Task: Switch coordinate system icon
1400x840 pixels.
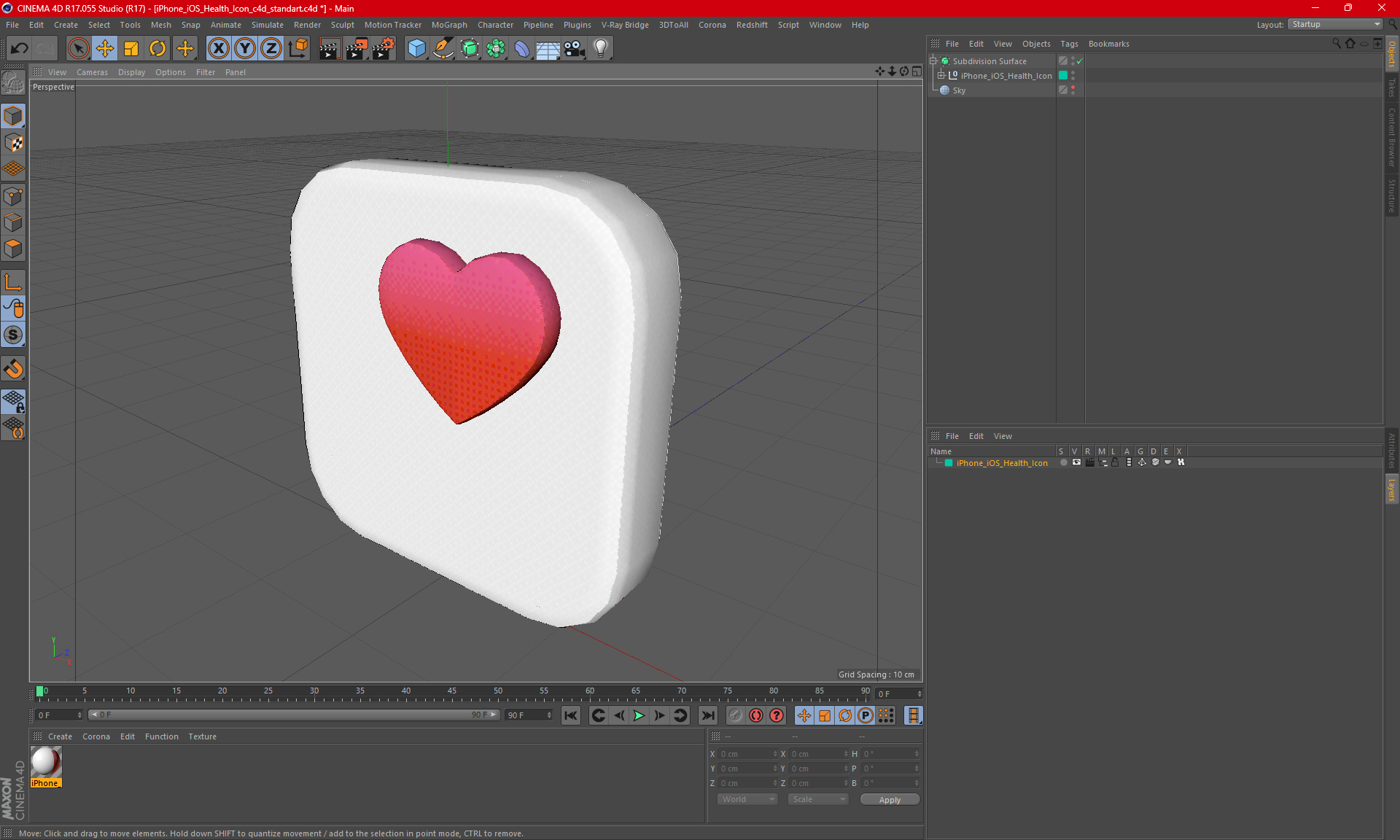Action: point(298,49)
